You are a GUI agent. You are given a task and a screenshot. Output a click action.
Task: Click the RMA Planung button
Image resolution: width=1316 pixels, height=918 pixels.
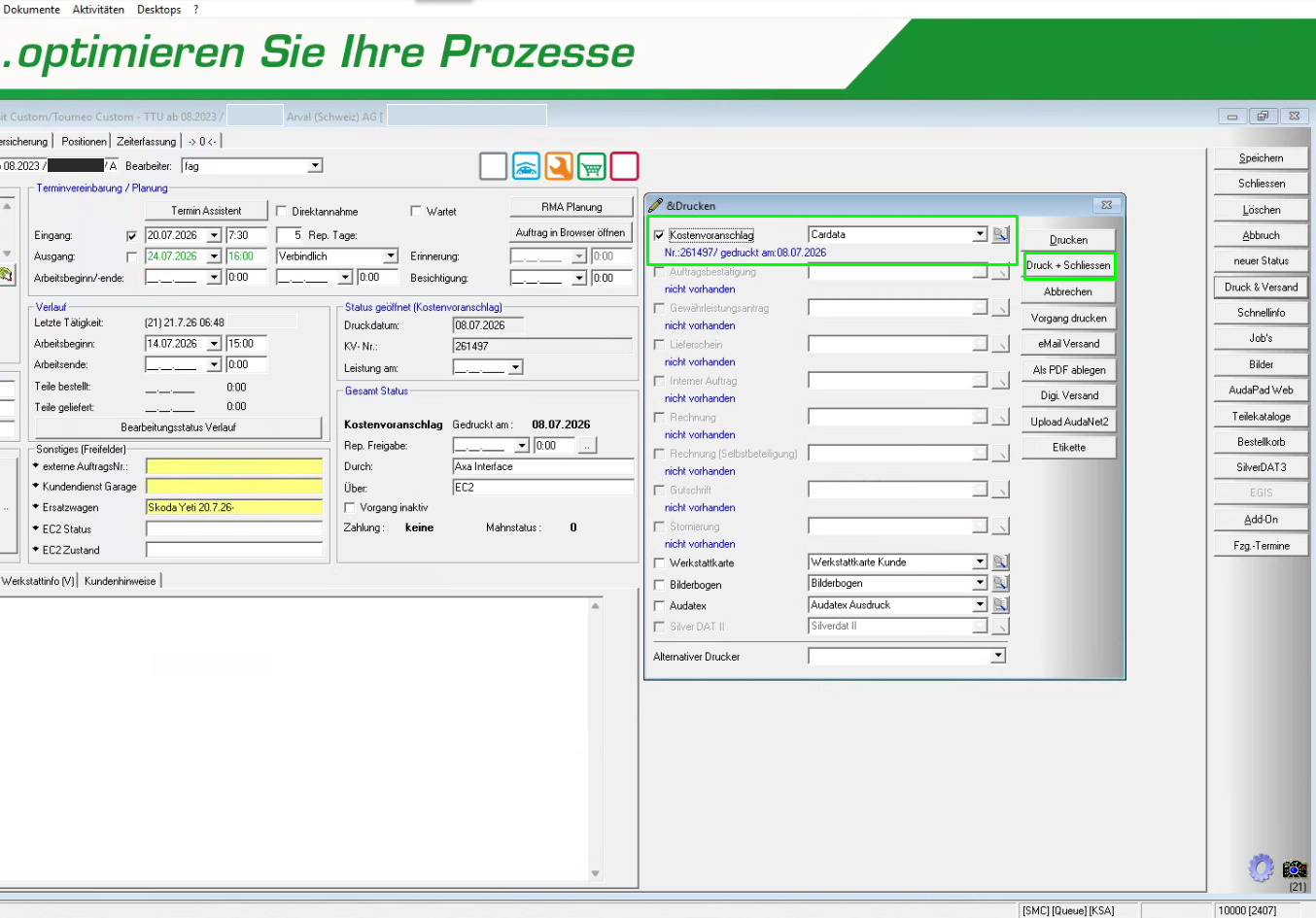pyautogui.click(x=571, y=207)
